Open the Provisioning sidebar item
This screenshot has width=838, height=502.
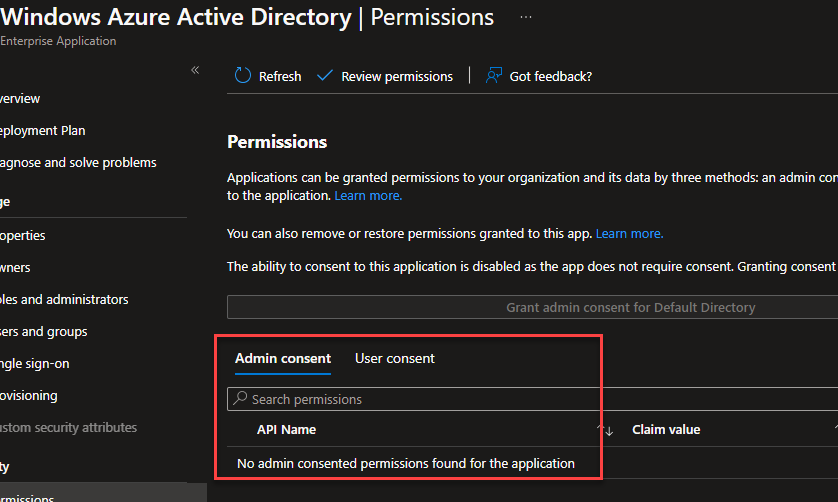pyautogui.click(x=29, y=396)
